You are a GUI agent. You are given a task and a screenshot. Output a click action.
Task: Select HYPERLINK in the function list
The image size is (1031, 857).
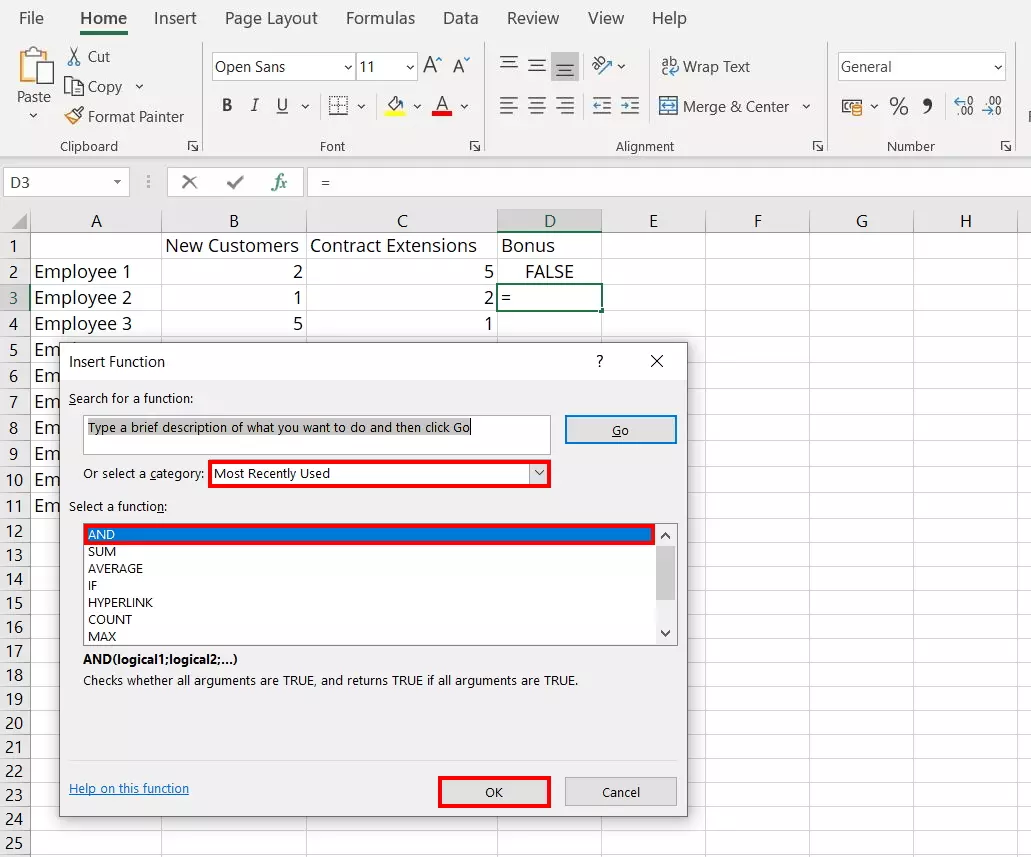coord(370,602)
